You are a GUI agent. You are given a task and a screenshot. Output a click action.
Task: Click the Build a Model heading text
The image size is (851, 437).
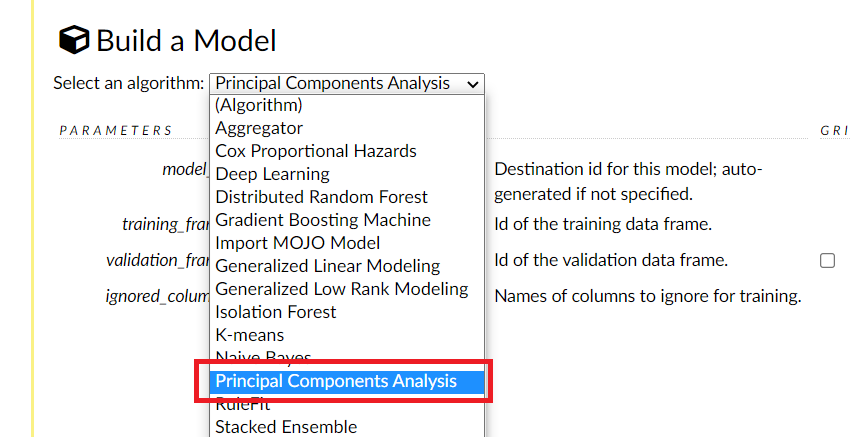pos(186,41)
